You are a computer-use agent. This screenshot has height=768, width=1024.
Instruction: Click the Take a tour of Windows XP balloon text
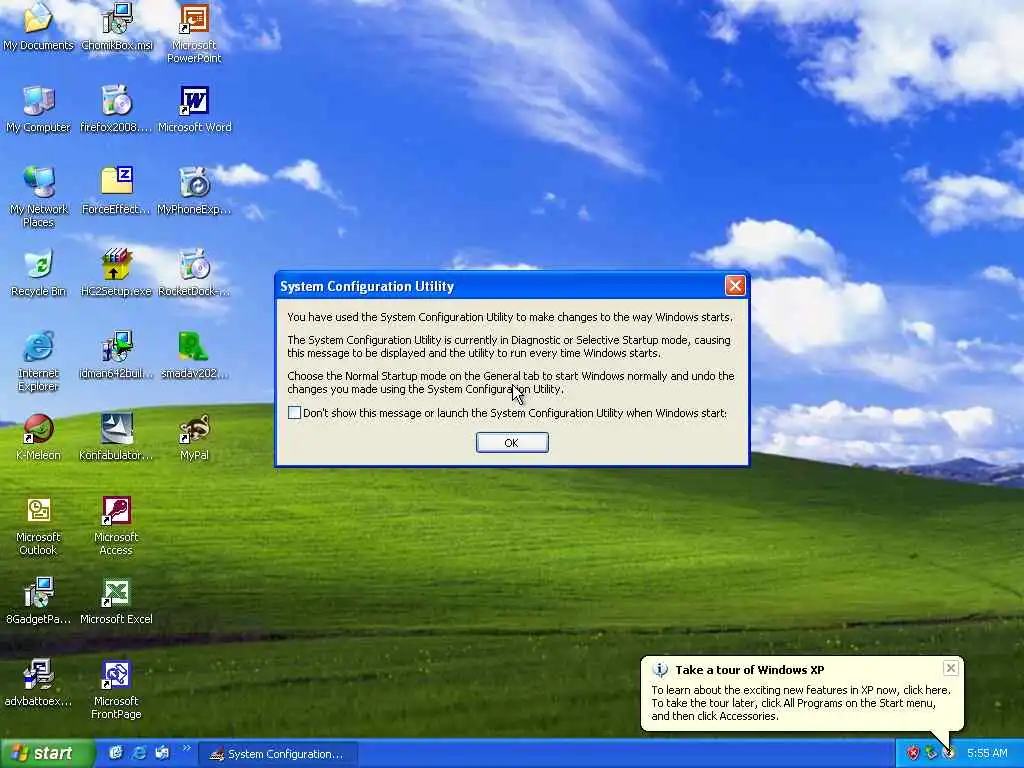point(750,670)
